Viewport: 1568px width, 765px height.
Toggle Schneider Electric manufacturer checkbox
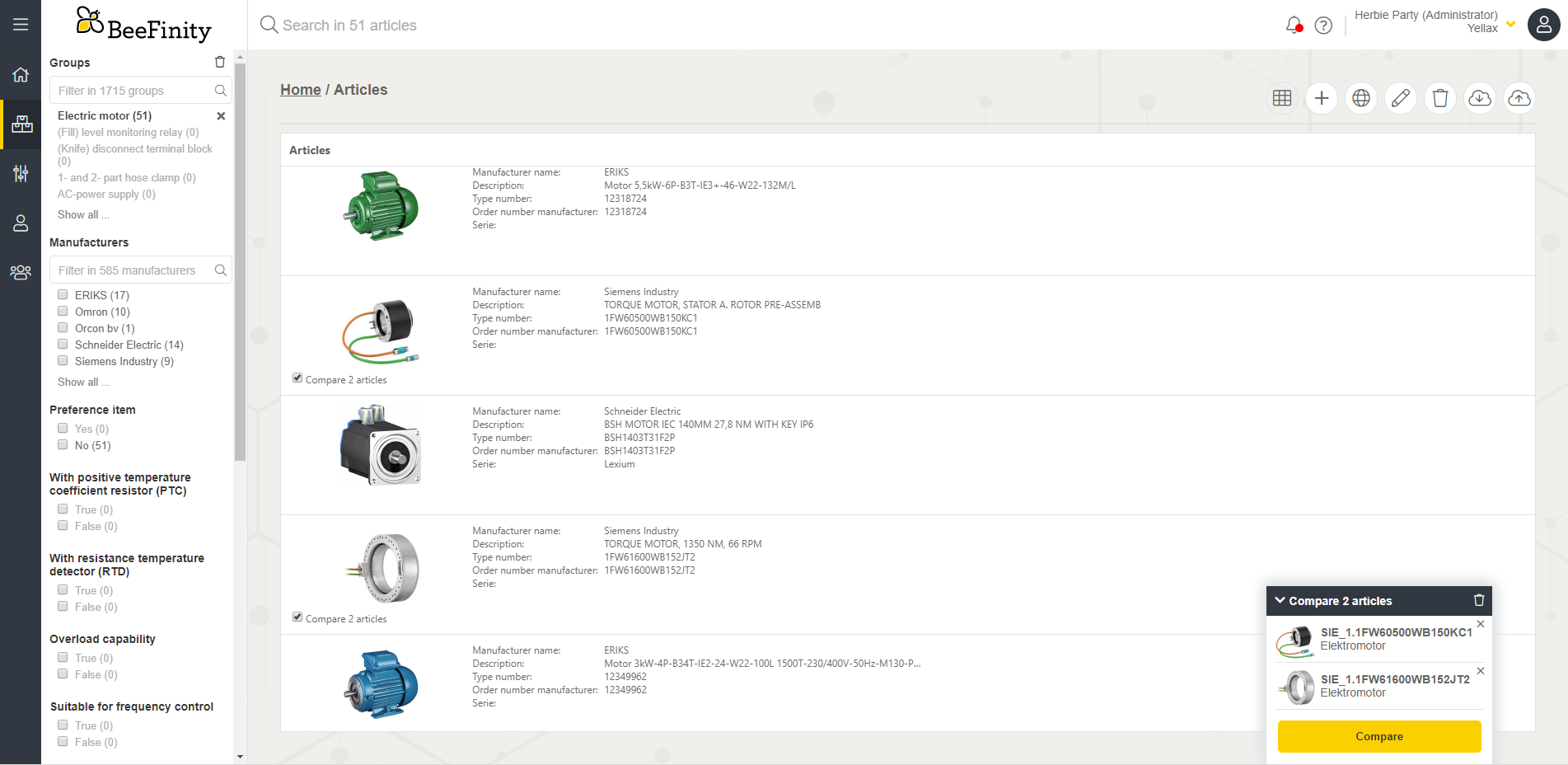pos(63,344)
